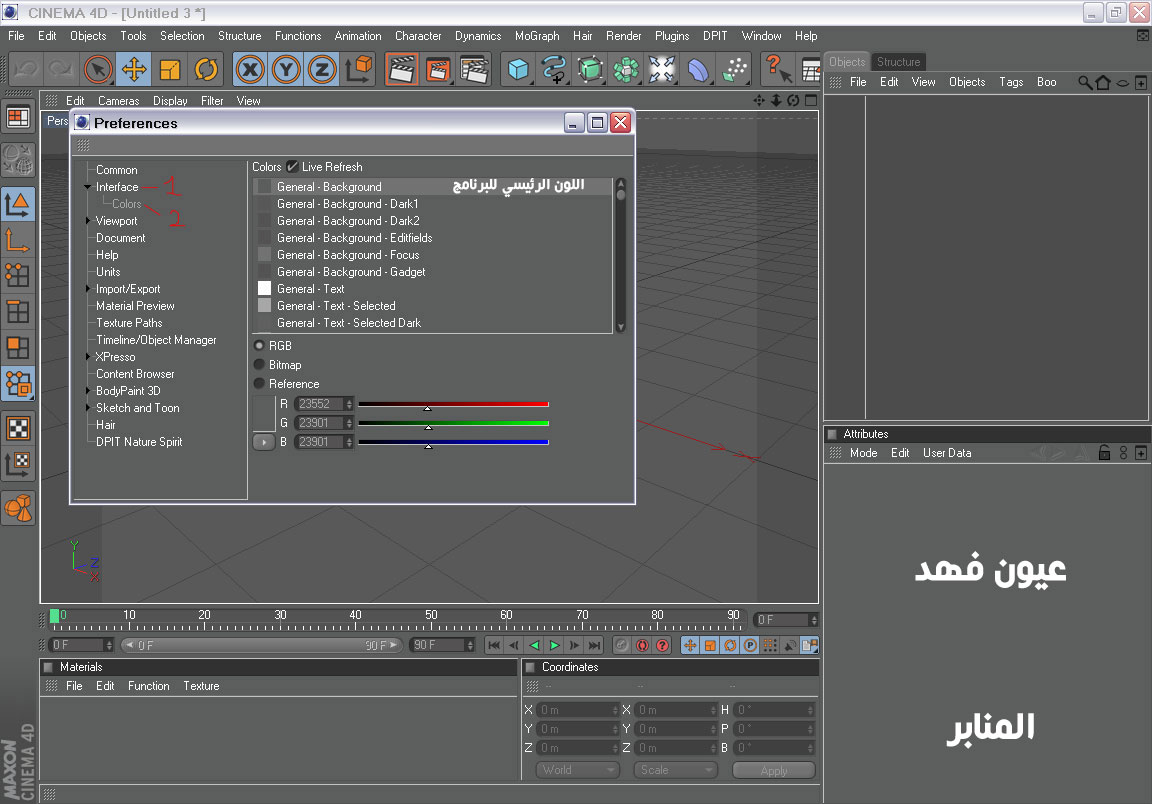Toggle move keyframe recording icon in timeline

pyautogui.click(x=690, y=645)
